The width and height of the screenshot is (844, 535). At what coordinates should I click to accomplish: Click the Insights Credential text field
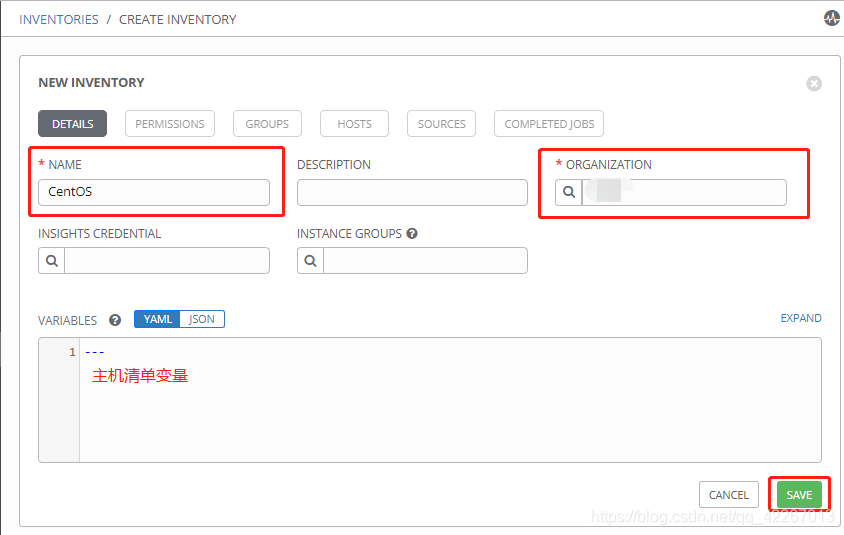point(167,261)
